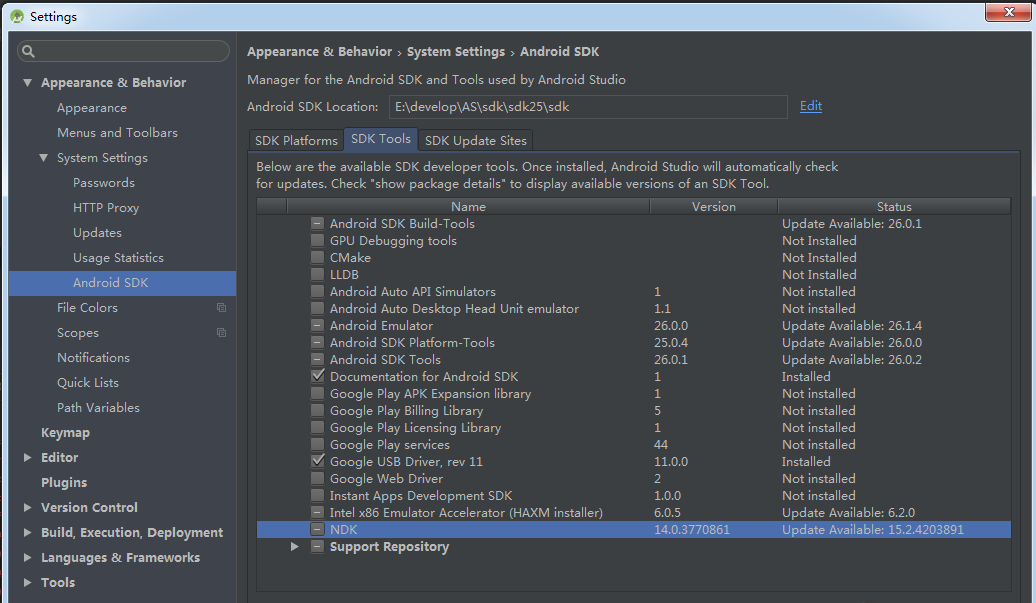Select Android SDK in the sidebar
Screen dimensions: 1036x603
[x=122, y=283]
